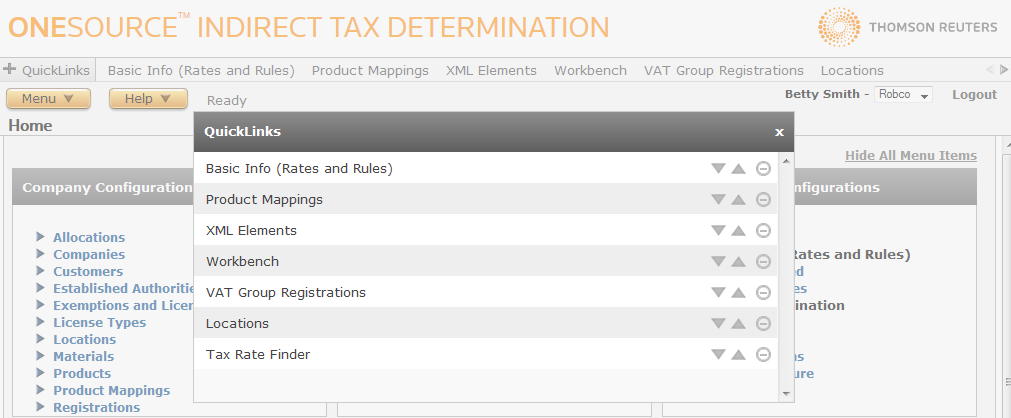The width and height of the screenshot is (1011, 418).
Task: Open the Robco company selector
Action: (903, 95)
